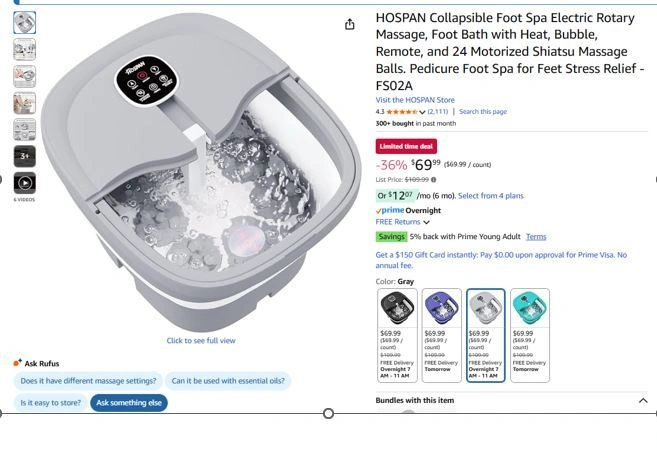This screenshot has width=657, height=474.
Task: Ask 'Does it have different massage settings?'
Action: click(88, 381)
